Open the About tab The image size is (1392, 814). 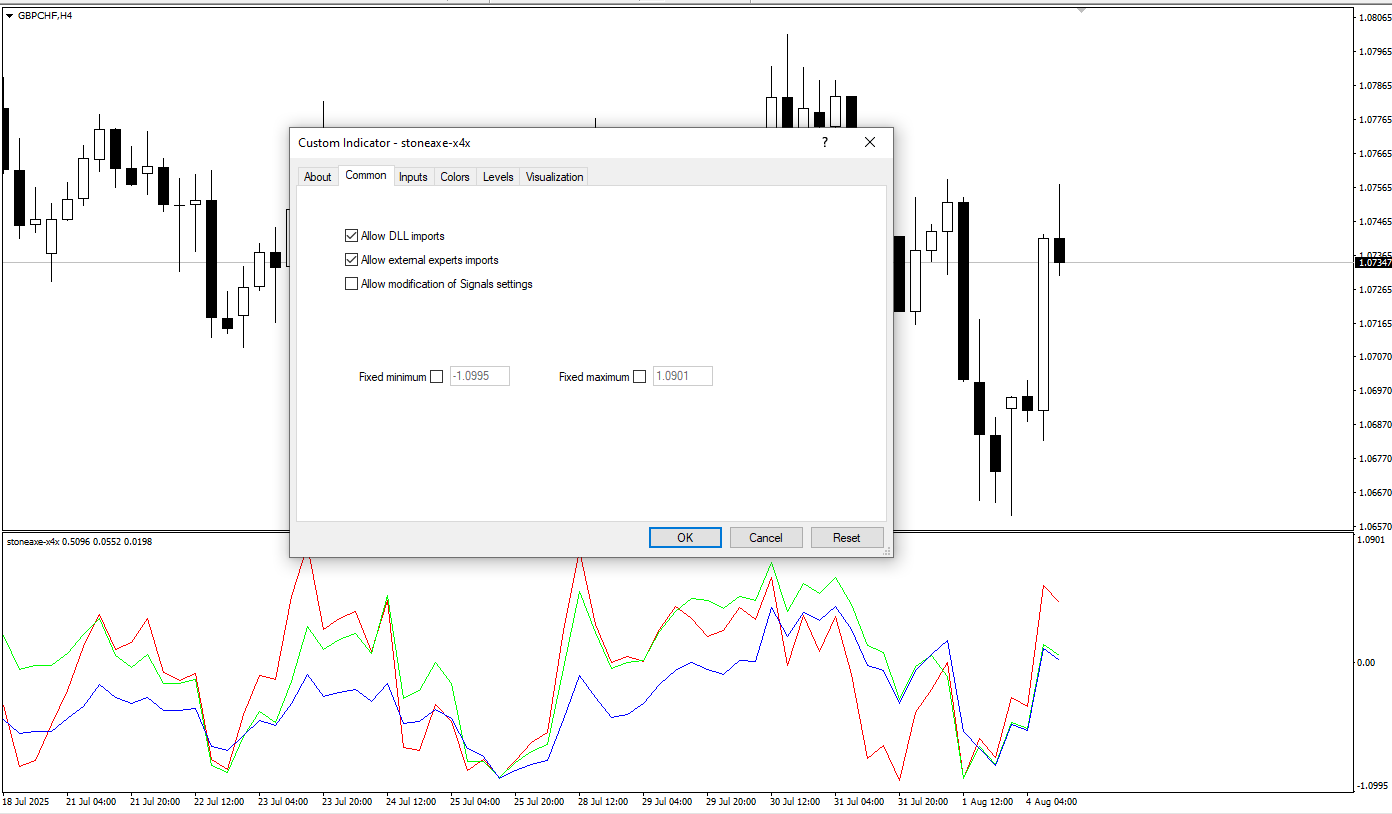click(317, 177)
